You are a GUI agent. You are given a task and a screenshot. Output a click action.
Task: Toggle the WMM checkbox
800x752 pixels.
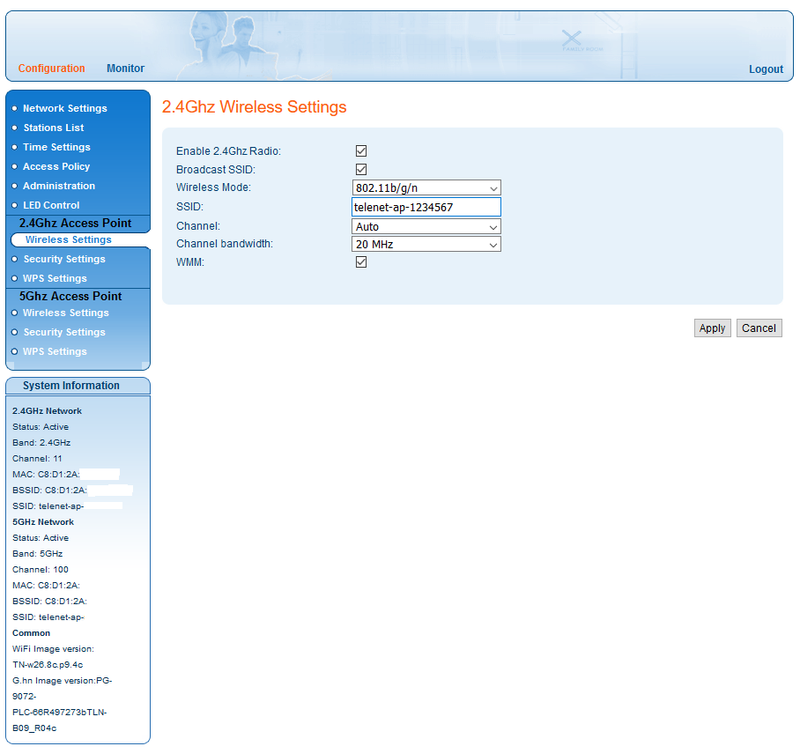tap(361, 262)
